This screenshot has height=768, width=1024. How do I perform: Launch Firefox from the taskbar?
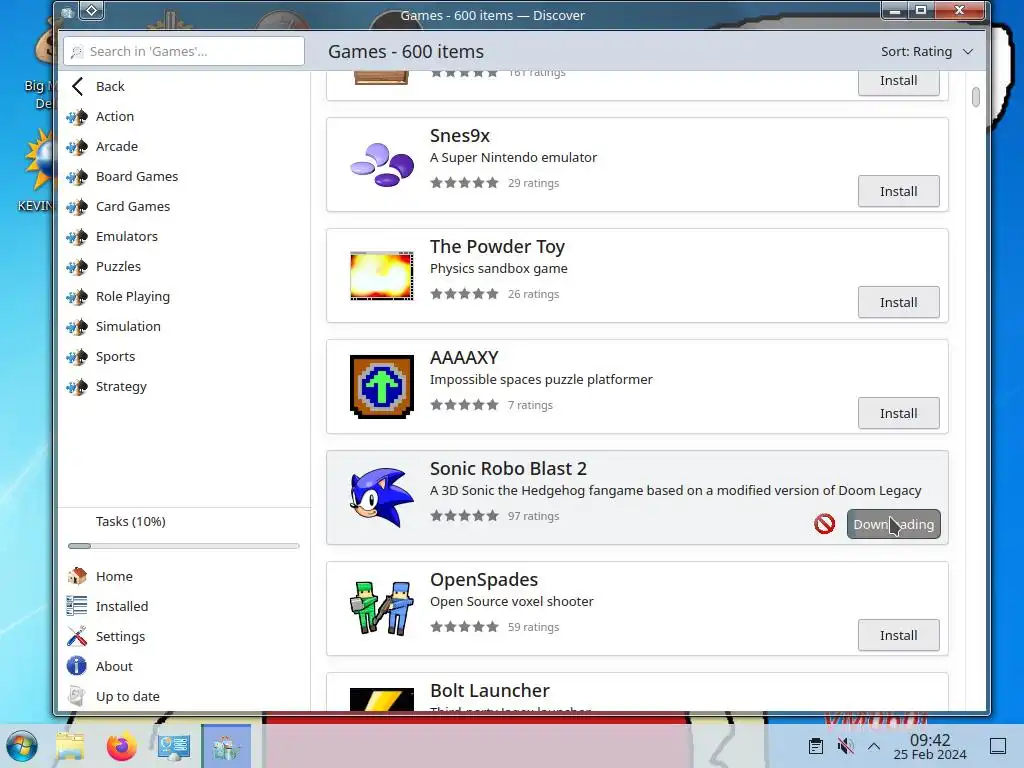click(x=121, y=746)
